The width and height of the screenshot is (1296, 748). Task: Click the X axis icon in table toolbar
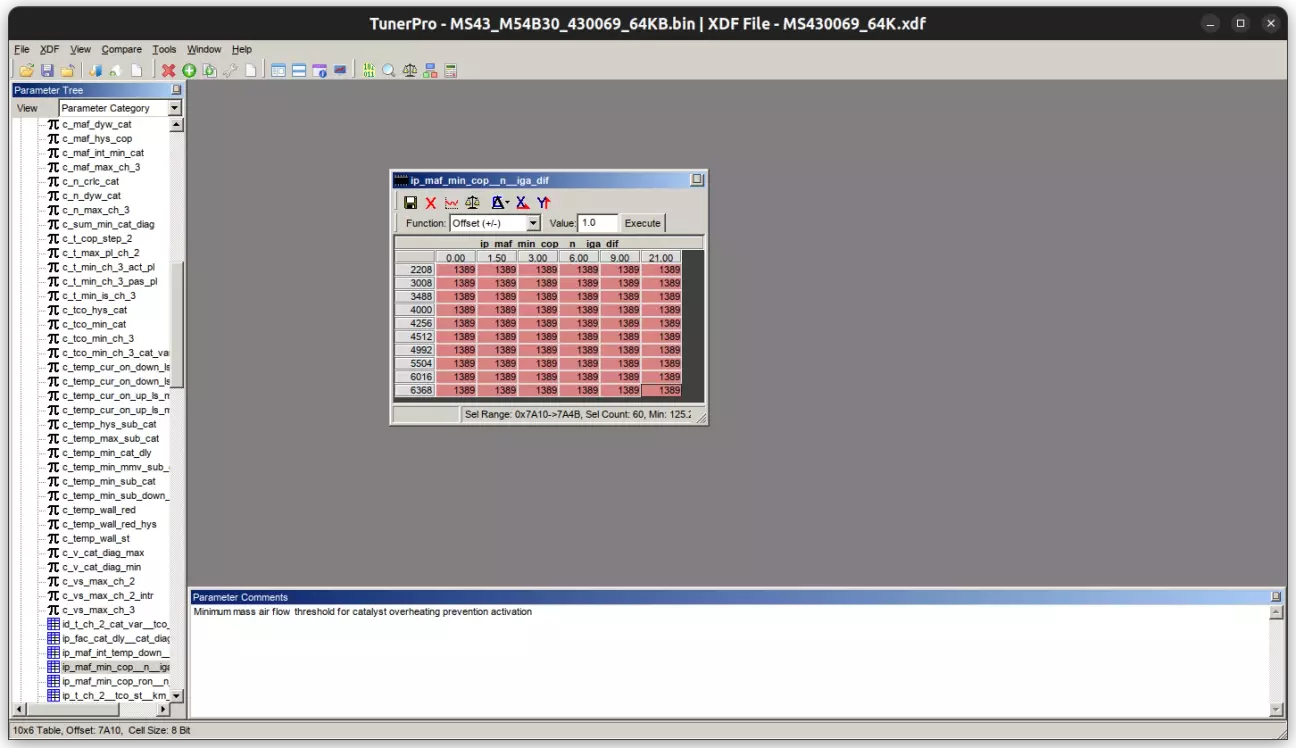tap(522, 203)
